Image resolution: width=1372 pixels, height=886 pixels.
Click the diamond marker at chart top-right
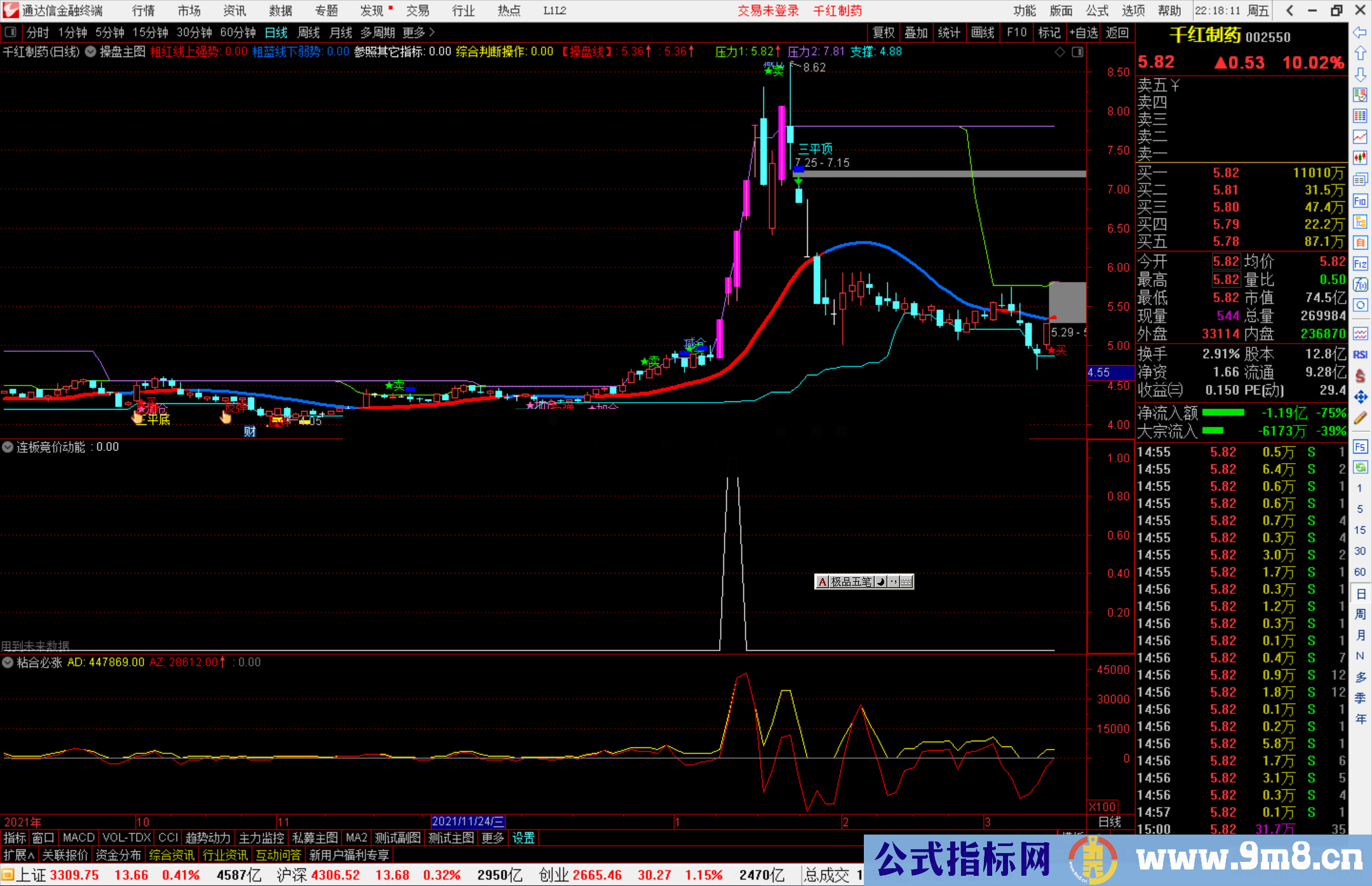(1059, 52)
